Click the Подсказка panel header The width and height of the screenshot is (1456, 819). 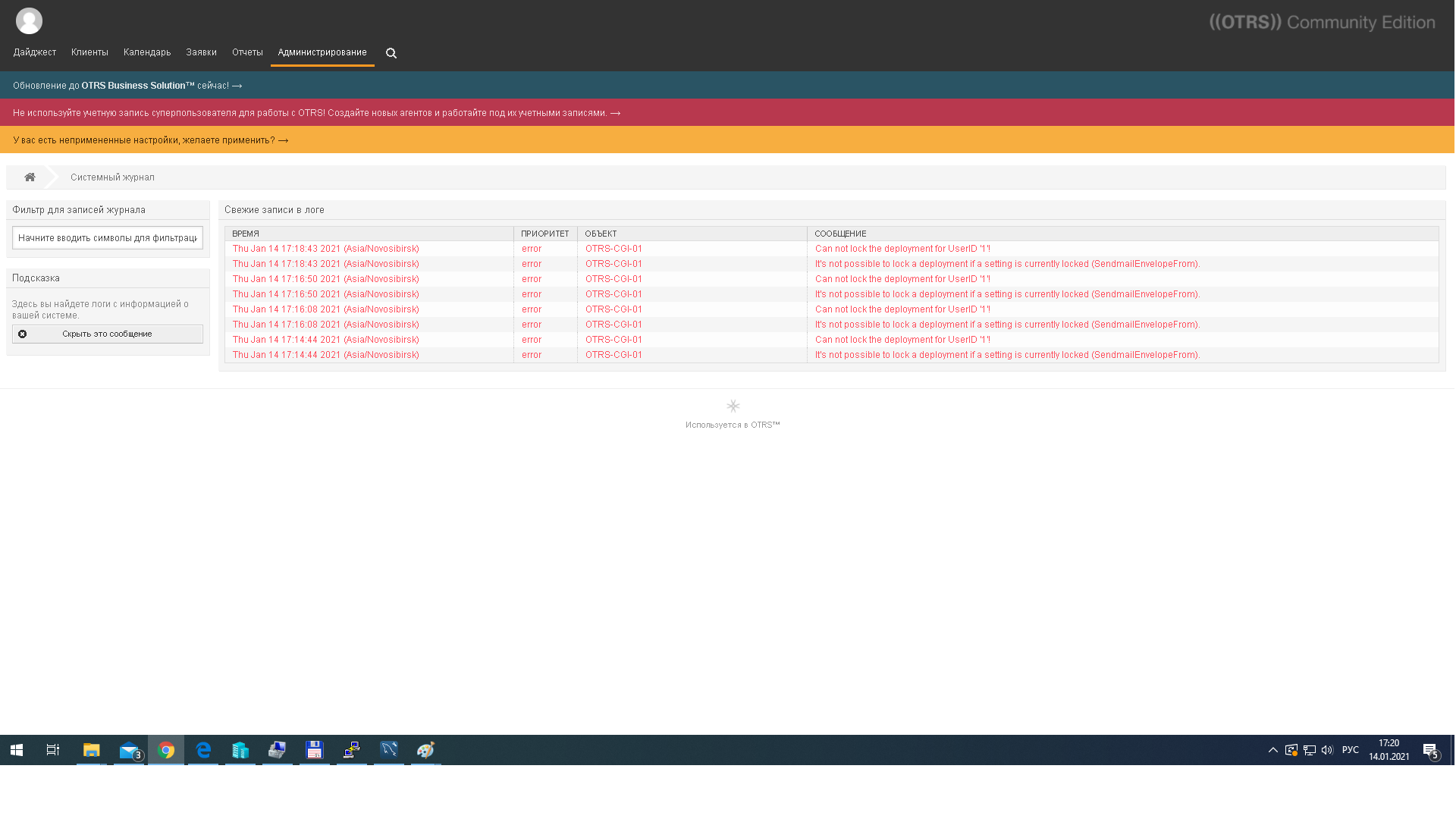[36, 278]
